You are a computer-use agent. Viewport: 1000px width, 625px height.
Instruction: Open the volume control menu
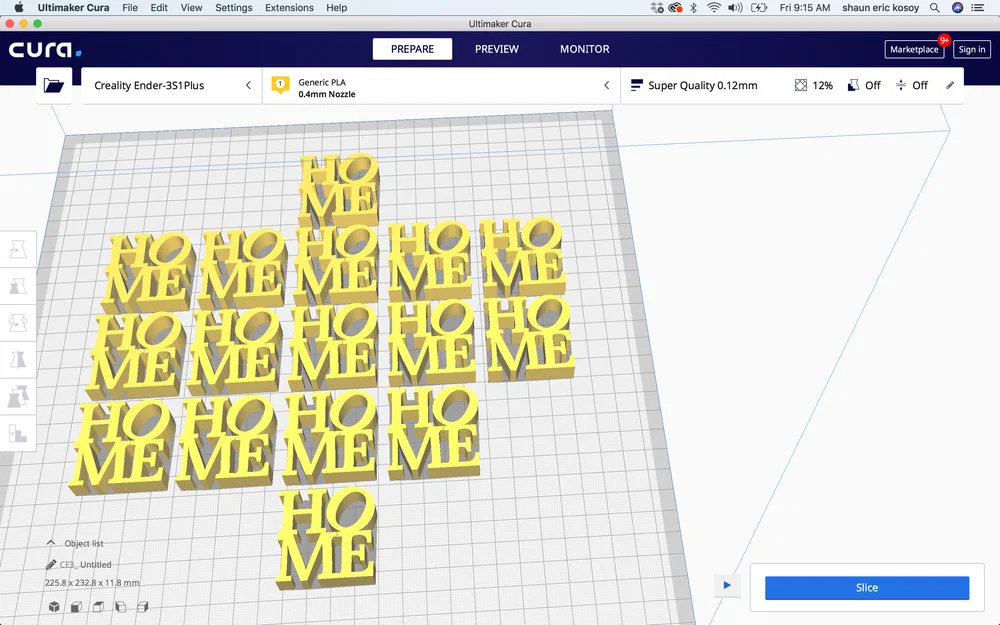[735, 8]
